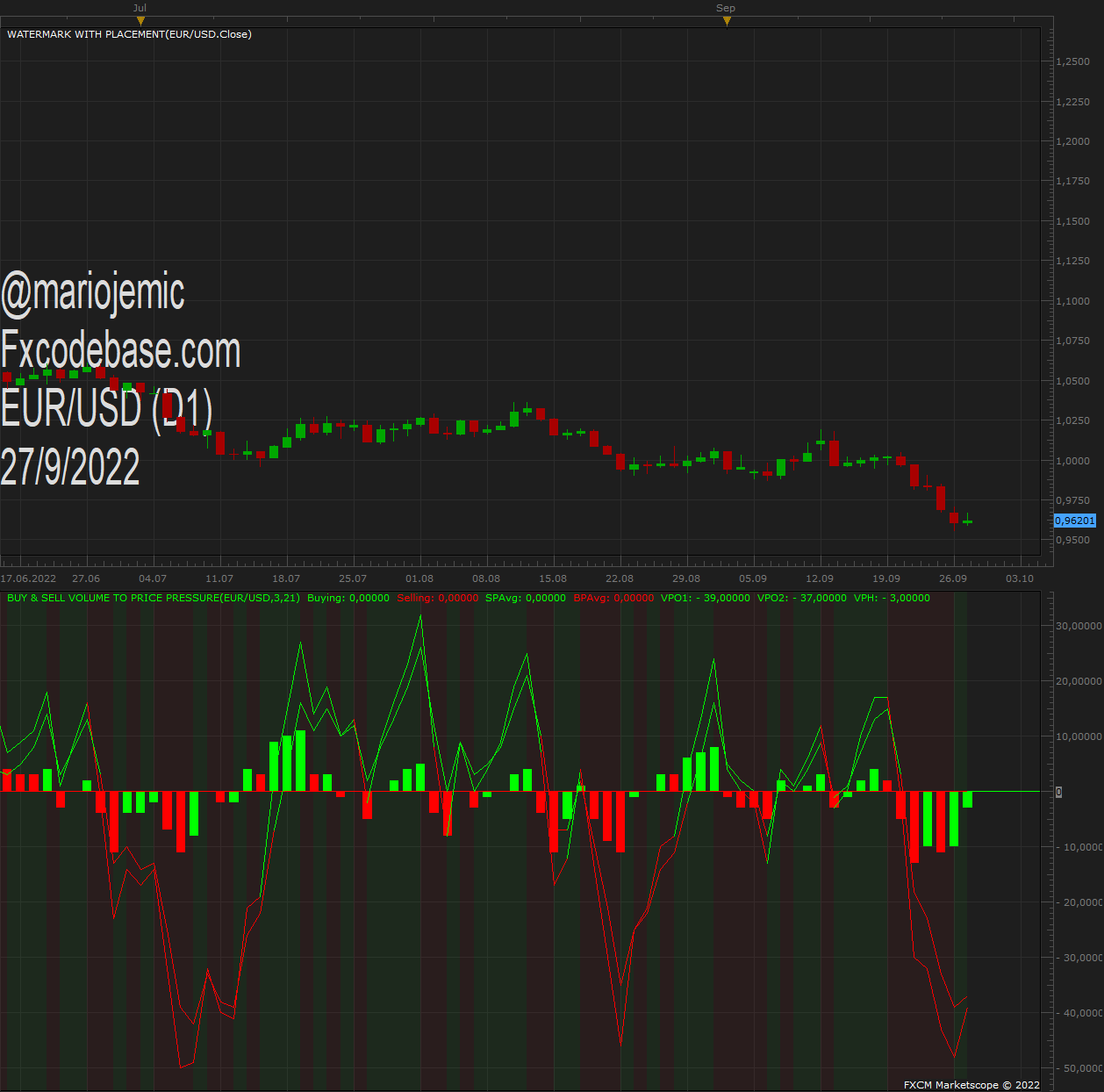Click the 1,2250 price axis label

click(1073, 102)
